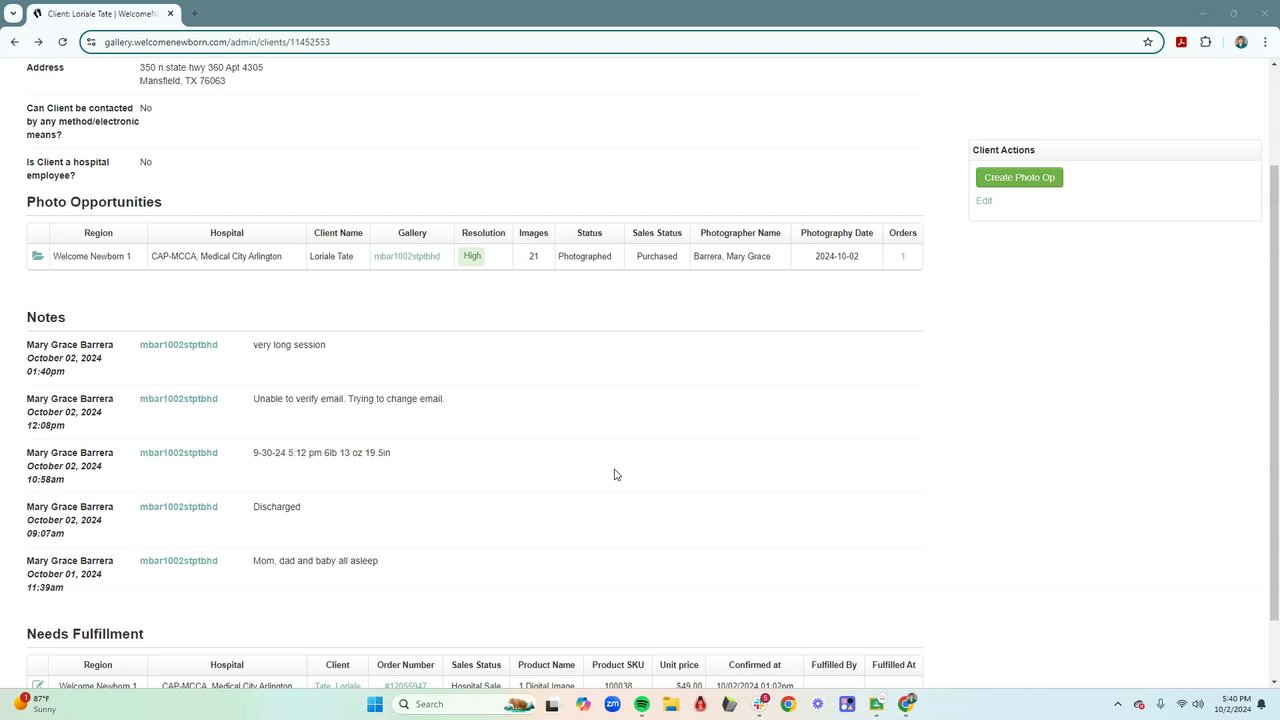View site information icon in address bar

(x=91, y=42)
